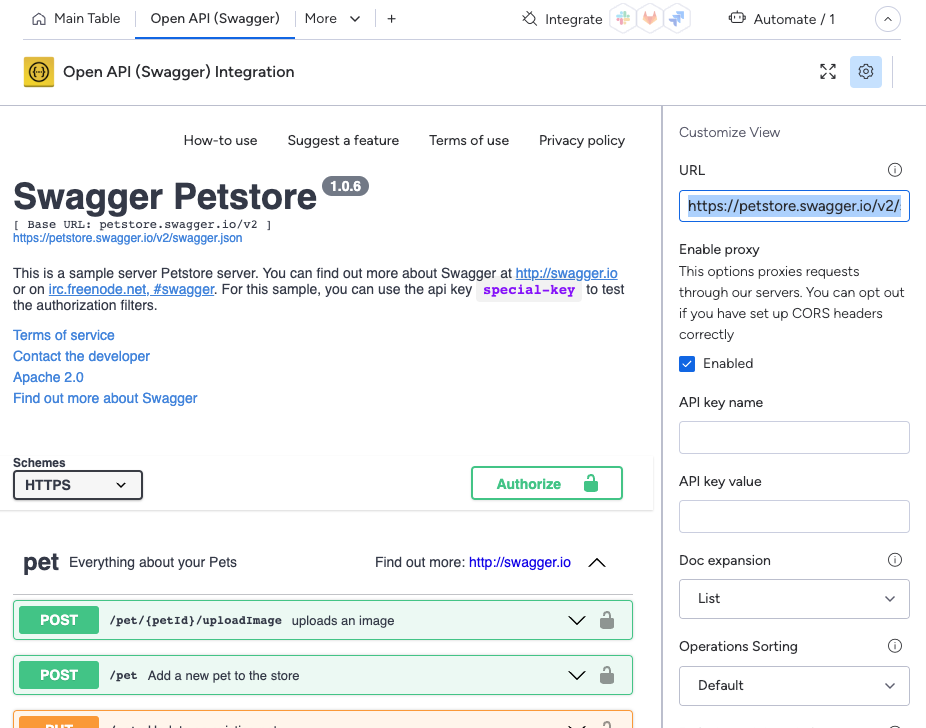Click the Integrate plug icon
Image resolution: width=926 pixels, height=728 pixels.
(x=530, y=19)
